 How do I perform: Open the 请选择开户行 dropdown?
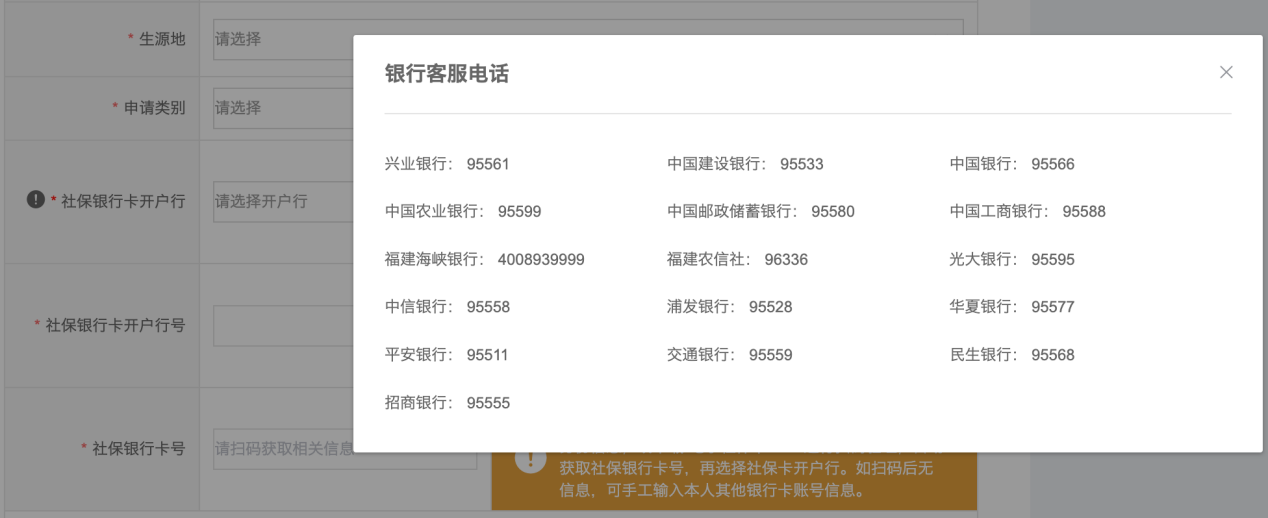283,201
